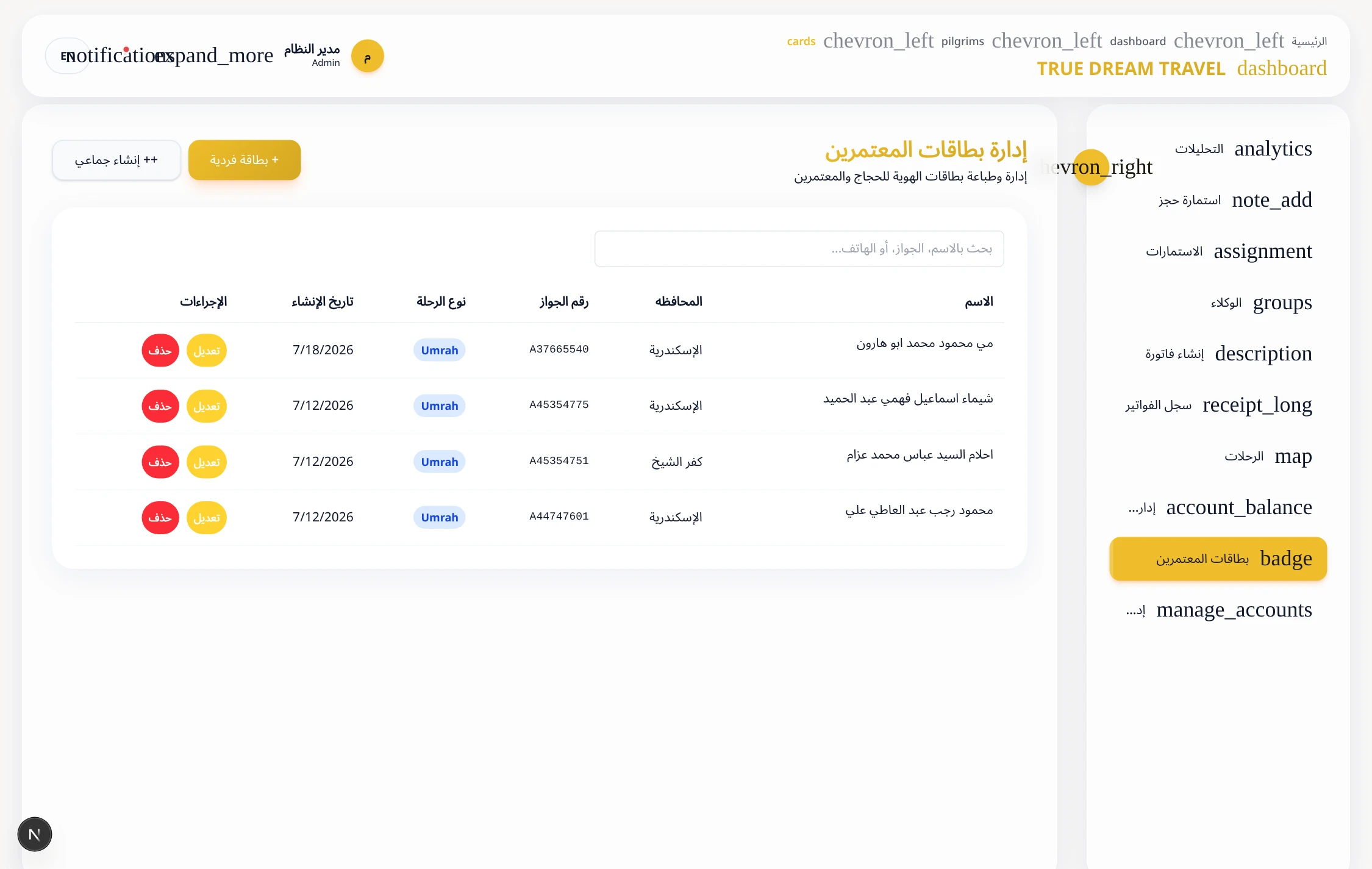
Task: Edit the A45354751 passport row
Action: 207,462
